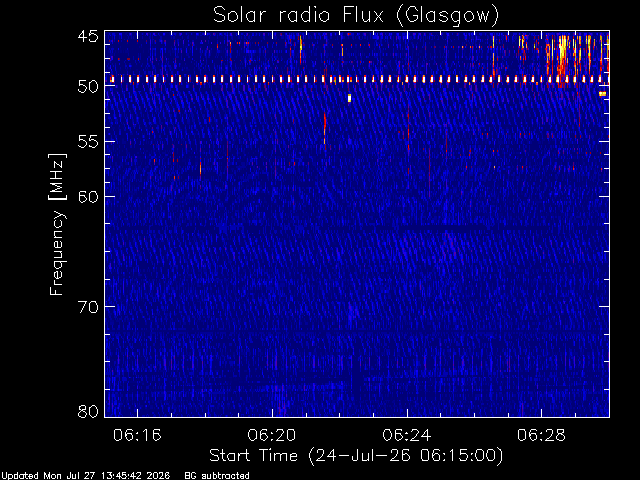
Task: Select the 06:20 time axis label
Action: pos(272,435)
